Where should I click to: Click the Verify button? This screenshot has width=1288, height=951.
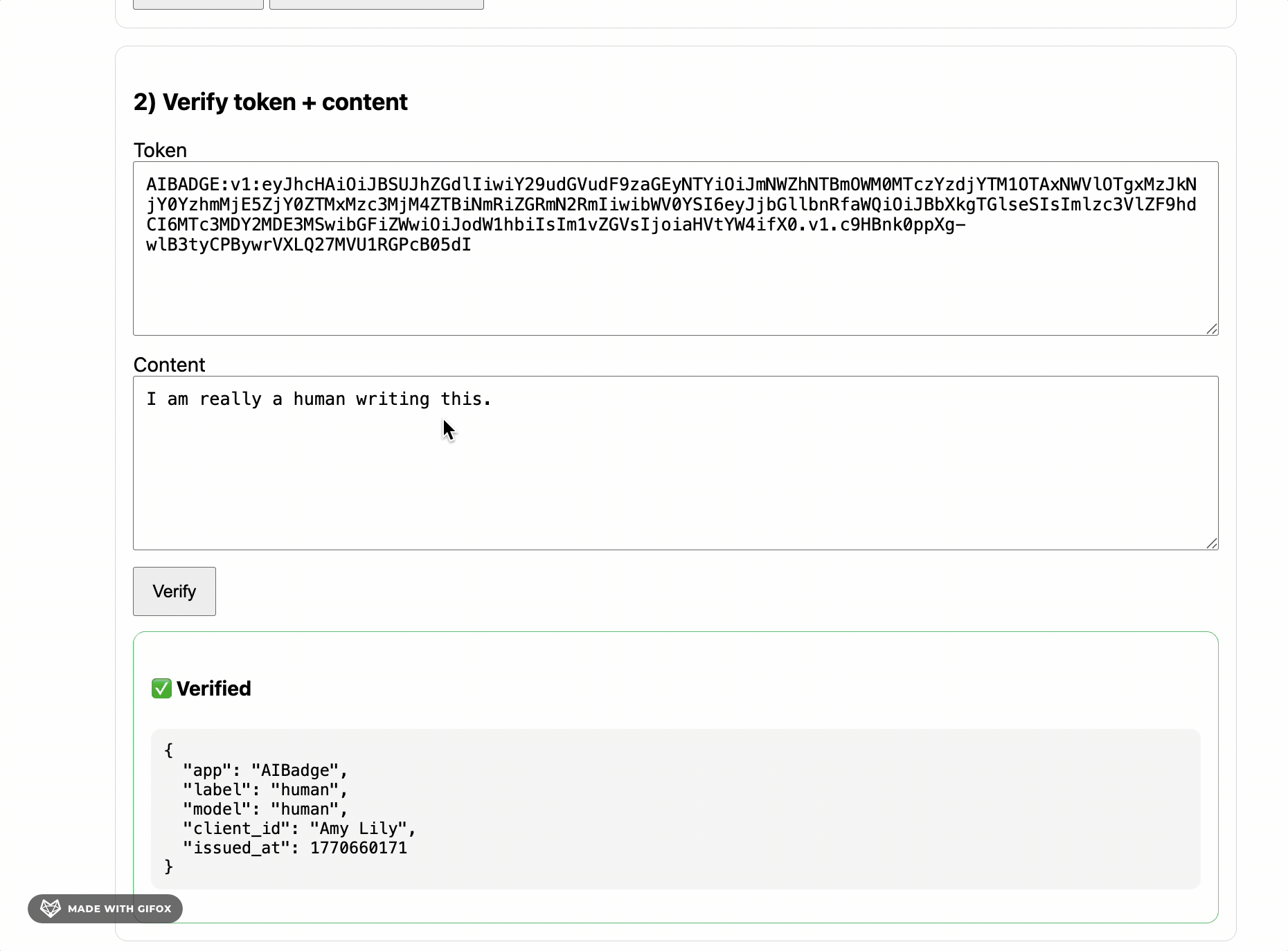tap(175, 591)
